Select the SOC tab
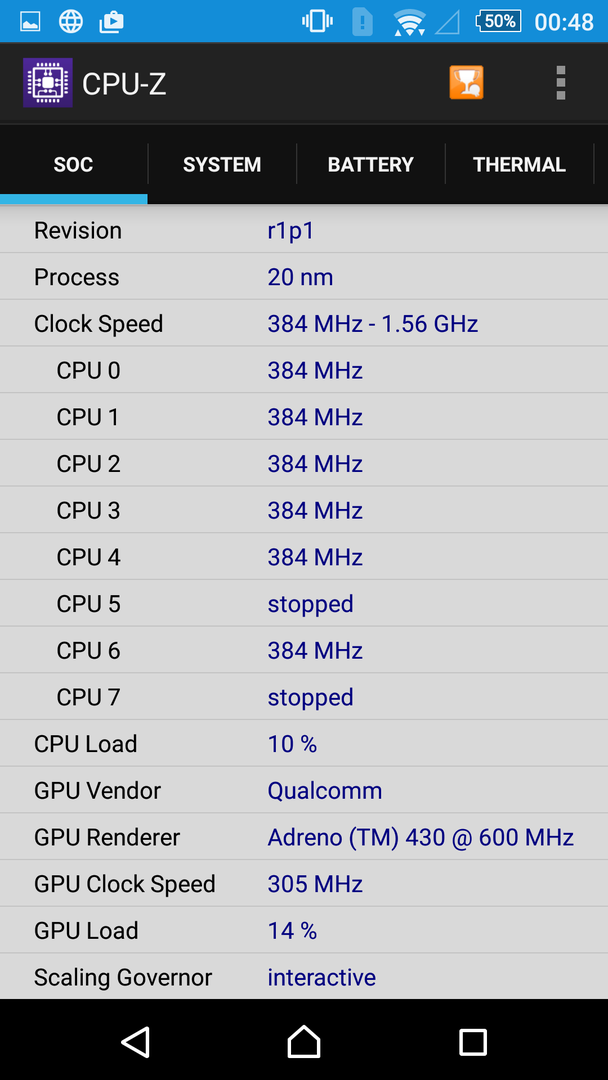608x1080 pixels. (73, 165)
